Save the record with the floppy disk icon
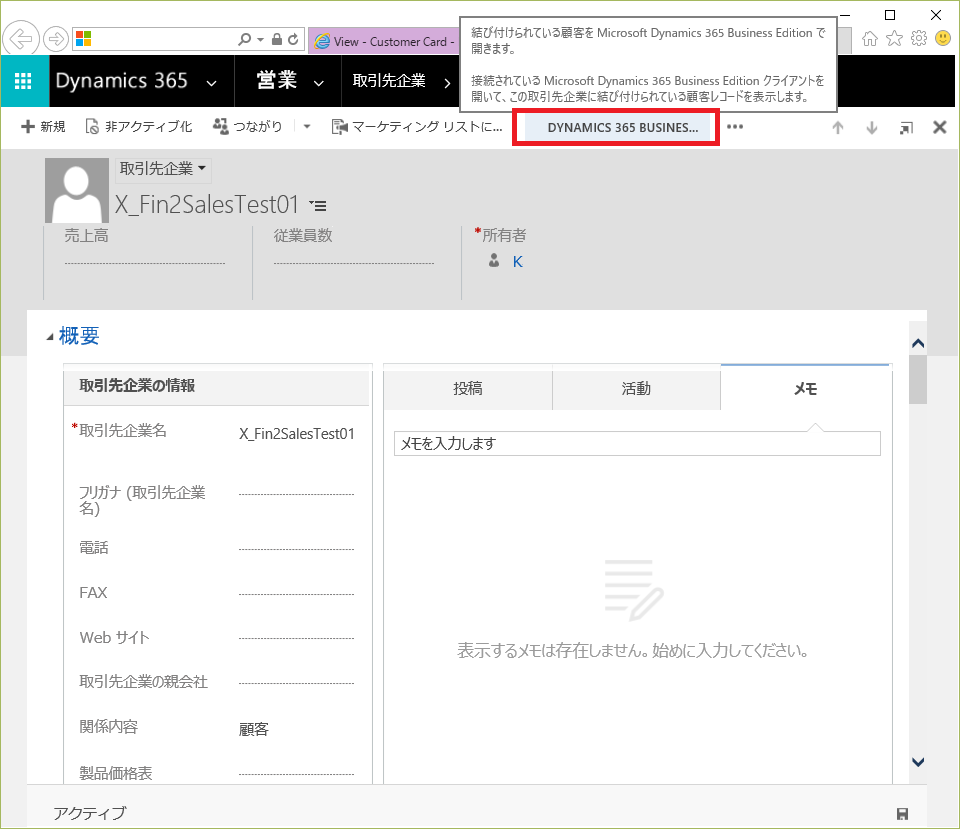Viewport: 960px width, 829px height. point(902,813)
